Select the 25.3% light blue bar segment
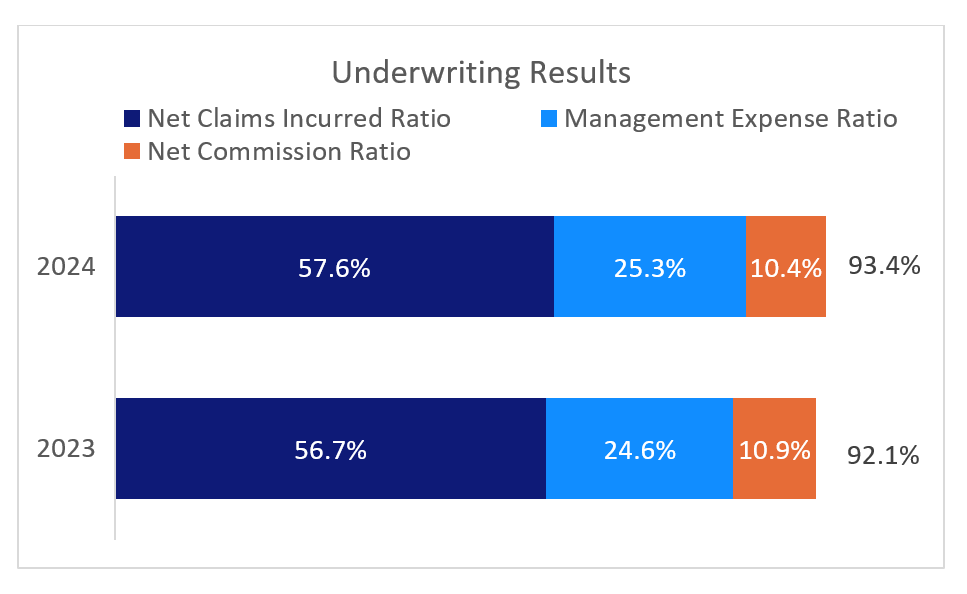 pyautogui.click(x=649, y=267)
